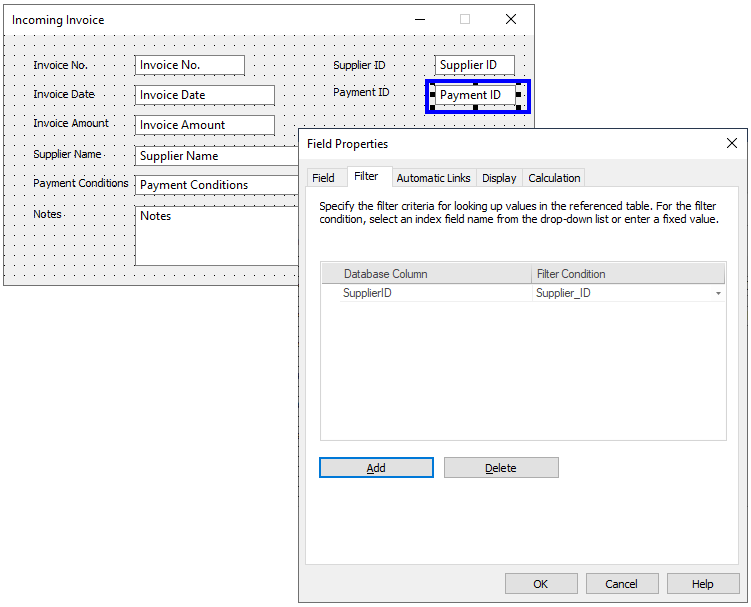
Task: Switch to the Calculation tab
Action: 554,178
